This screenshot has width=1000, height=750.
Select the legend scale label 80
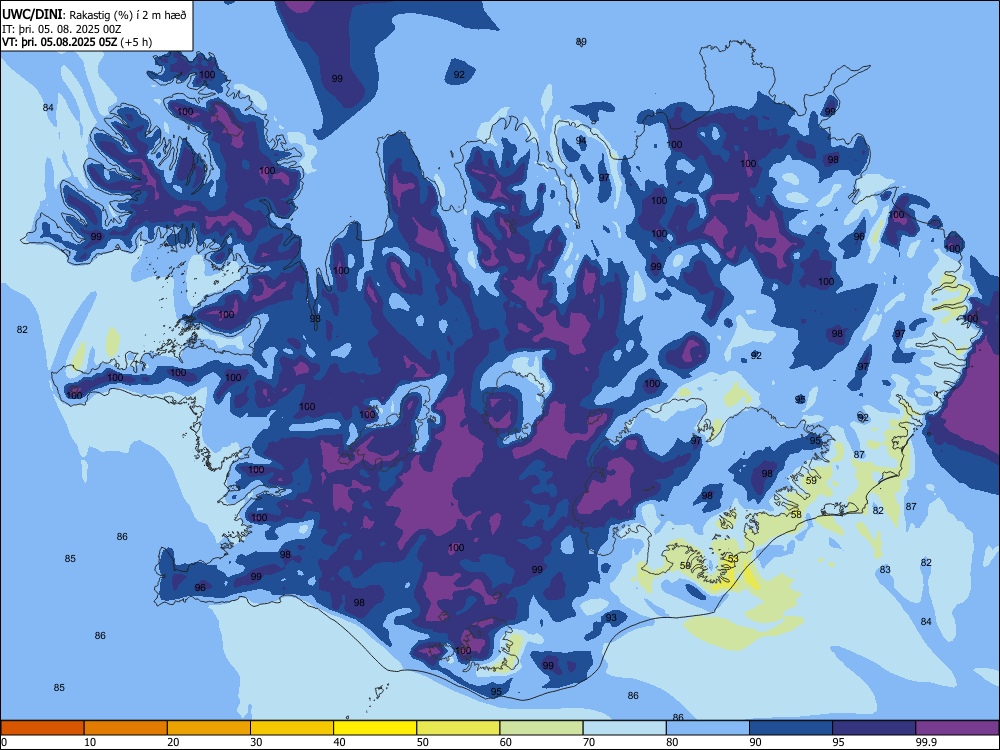point(672,742)
